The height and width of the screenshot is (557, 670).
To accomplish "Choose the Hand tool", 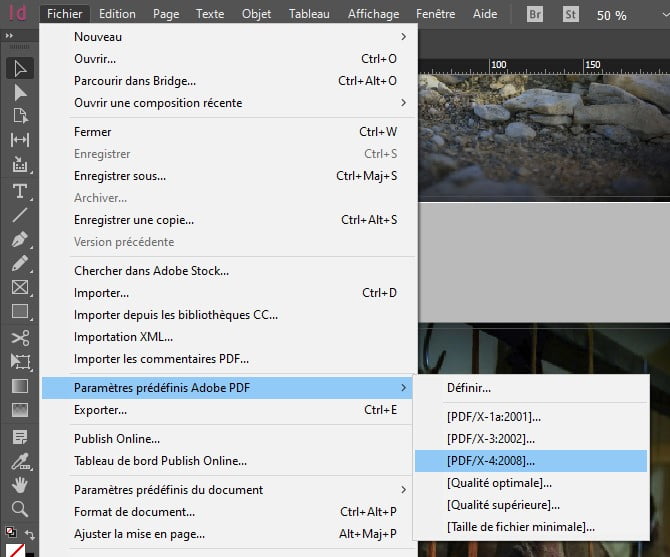I will (x=19, y=484).
